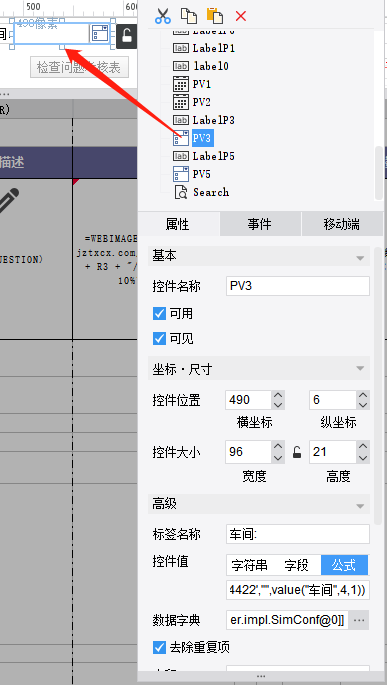Click the 宽度 field showing 96
Image resolution: width=387 pixels, height=685 pixels.
pyautogui.click(x=249, y=452)
